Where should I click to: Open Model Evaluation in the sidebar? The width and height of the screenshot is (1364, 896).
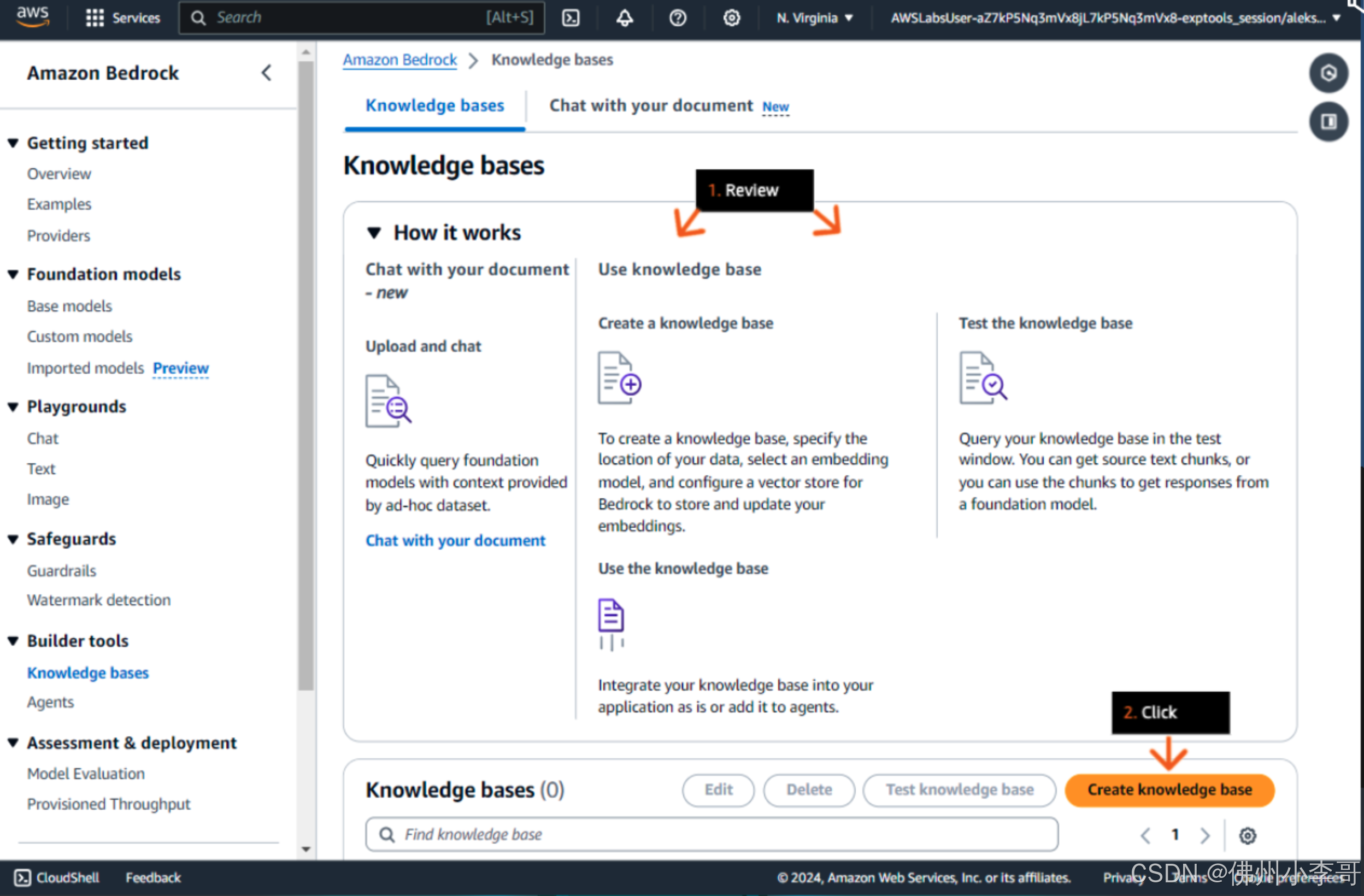86,774
